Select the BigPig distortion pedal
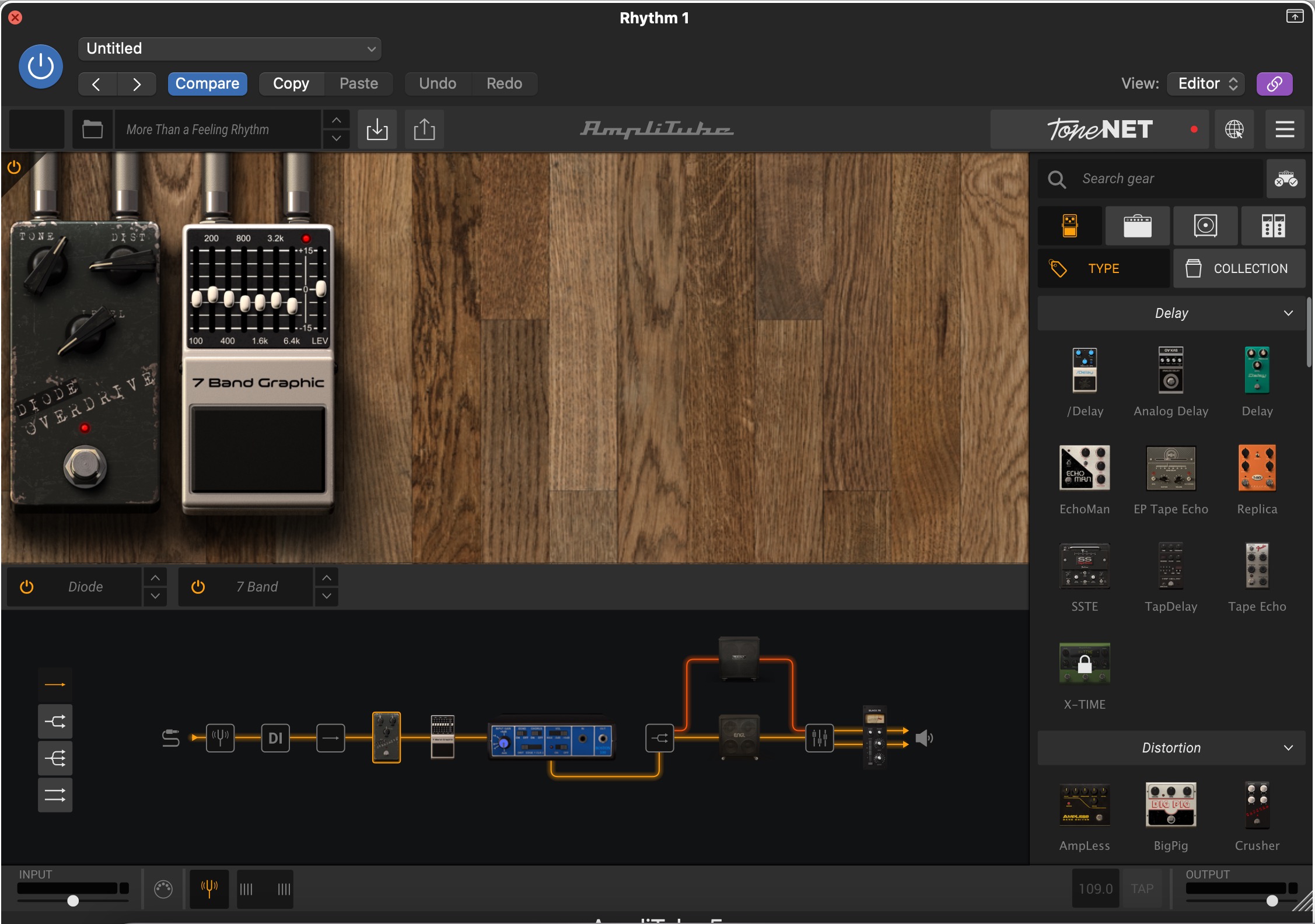 coord(1170,805)
